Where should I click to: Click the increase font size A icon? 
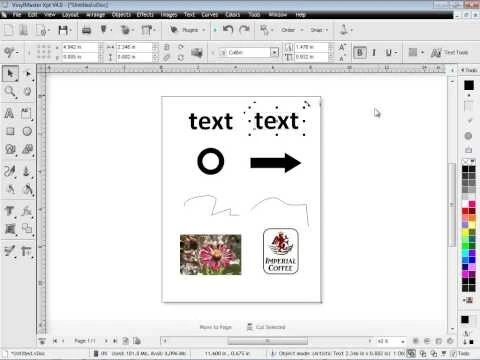point(342,48)
